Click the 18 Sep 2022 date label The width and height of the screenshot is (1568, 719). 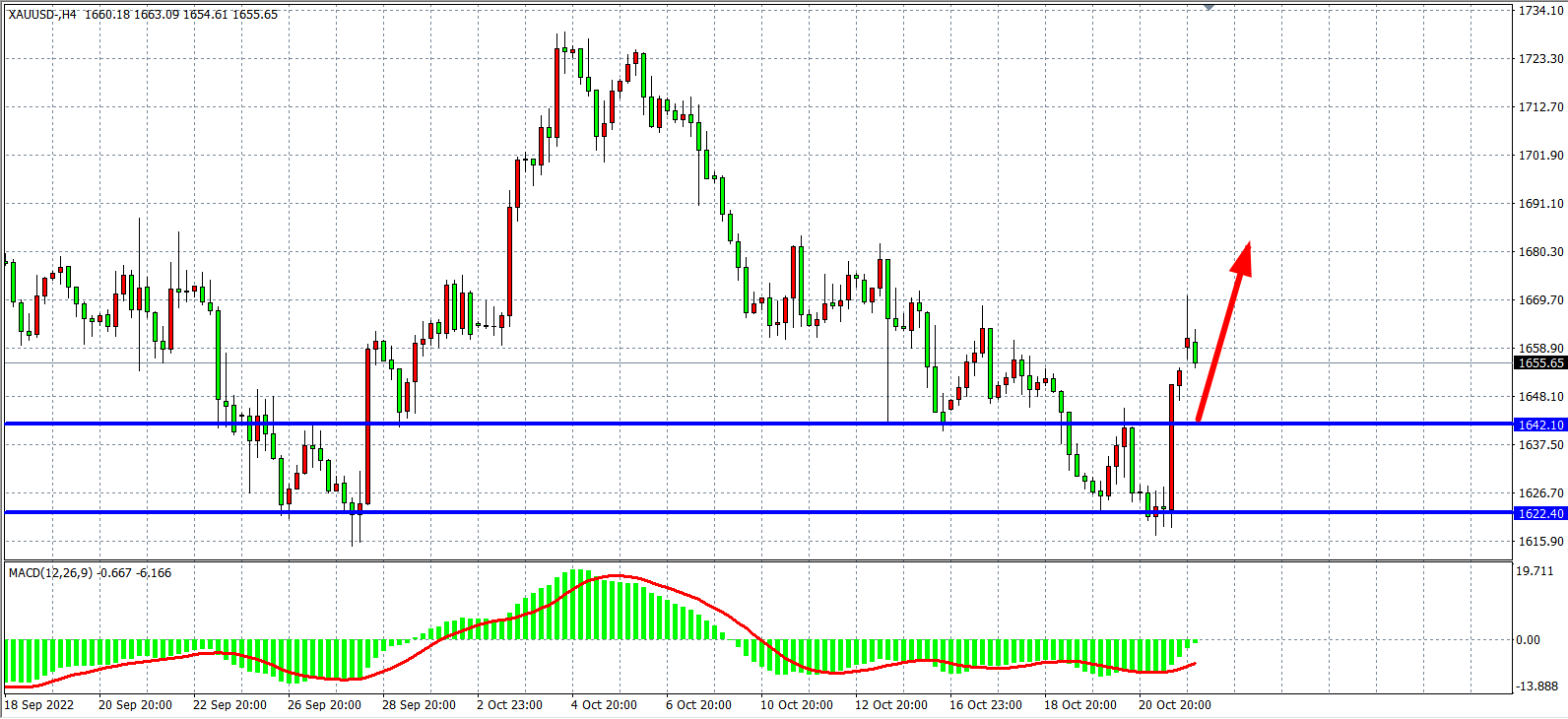pos(39,704)
